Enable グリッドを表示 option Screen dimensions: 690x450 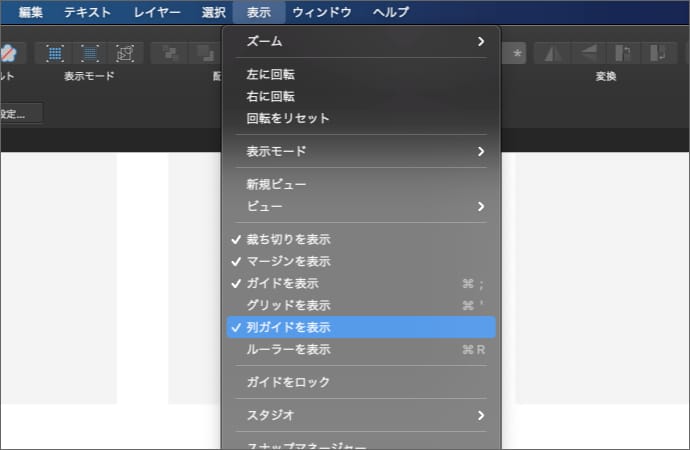coord(288,305)
